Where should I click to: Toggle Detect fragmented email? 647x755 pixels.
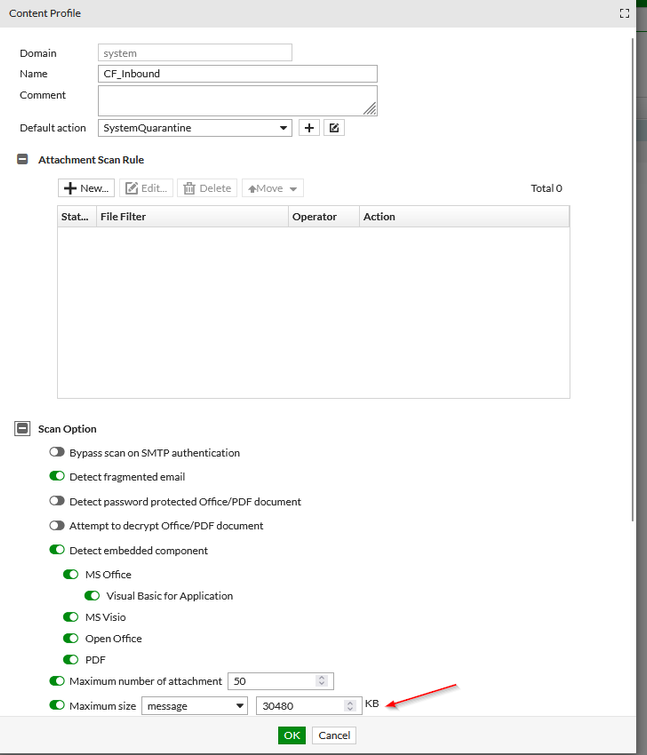pyautogui.click(x=57, y=476)
